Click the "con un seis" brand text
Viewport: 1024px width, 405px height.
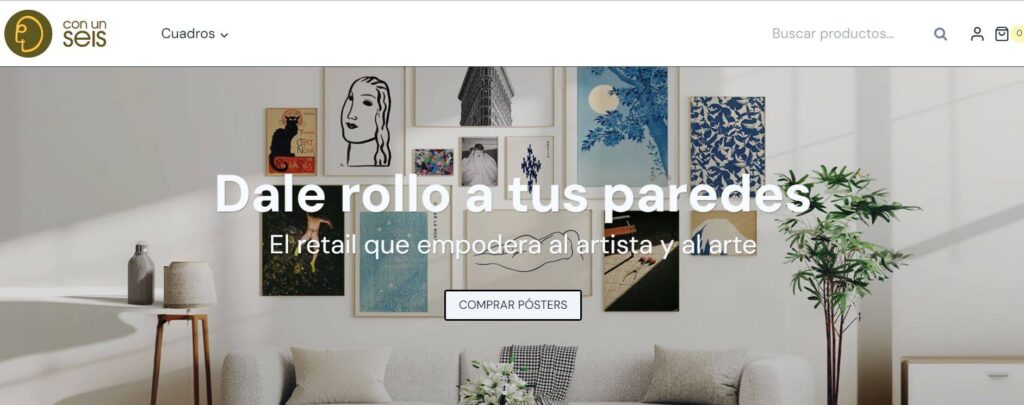[85, 34]
